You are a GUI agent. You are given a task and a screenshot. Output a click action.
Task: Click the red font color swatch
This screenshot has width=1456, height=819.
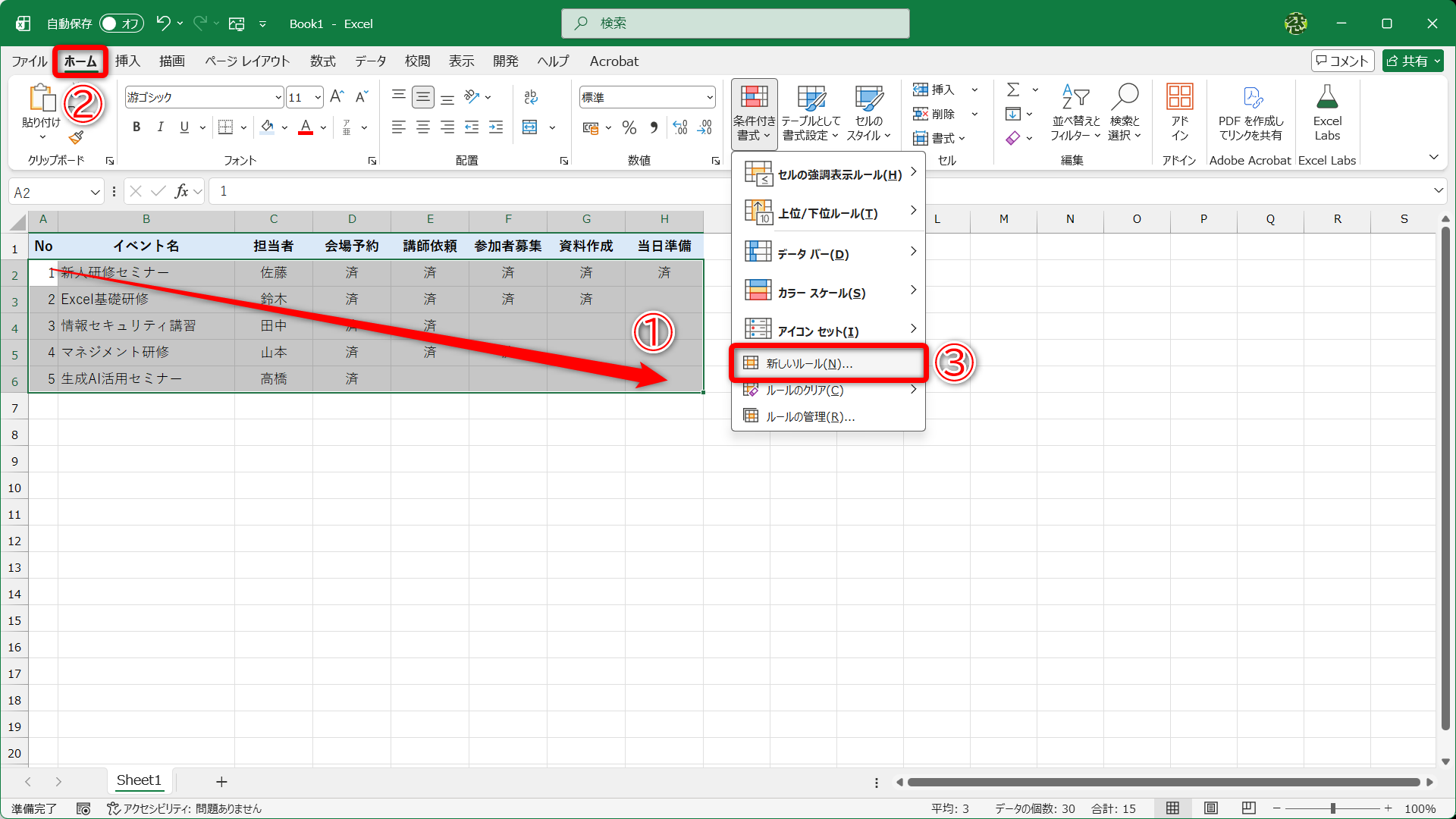[306, 127]
